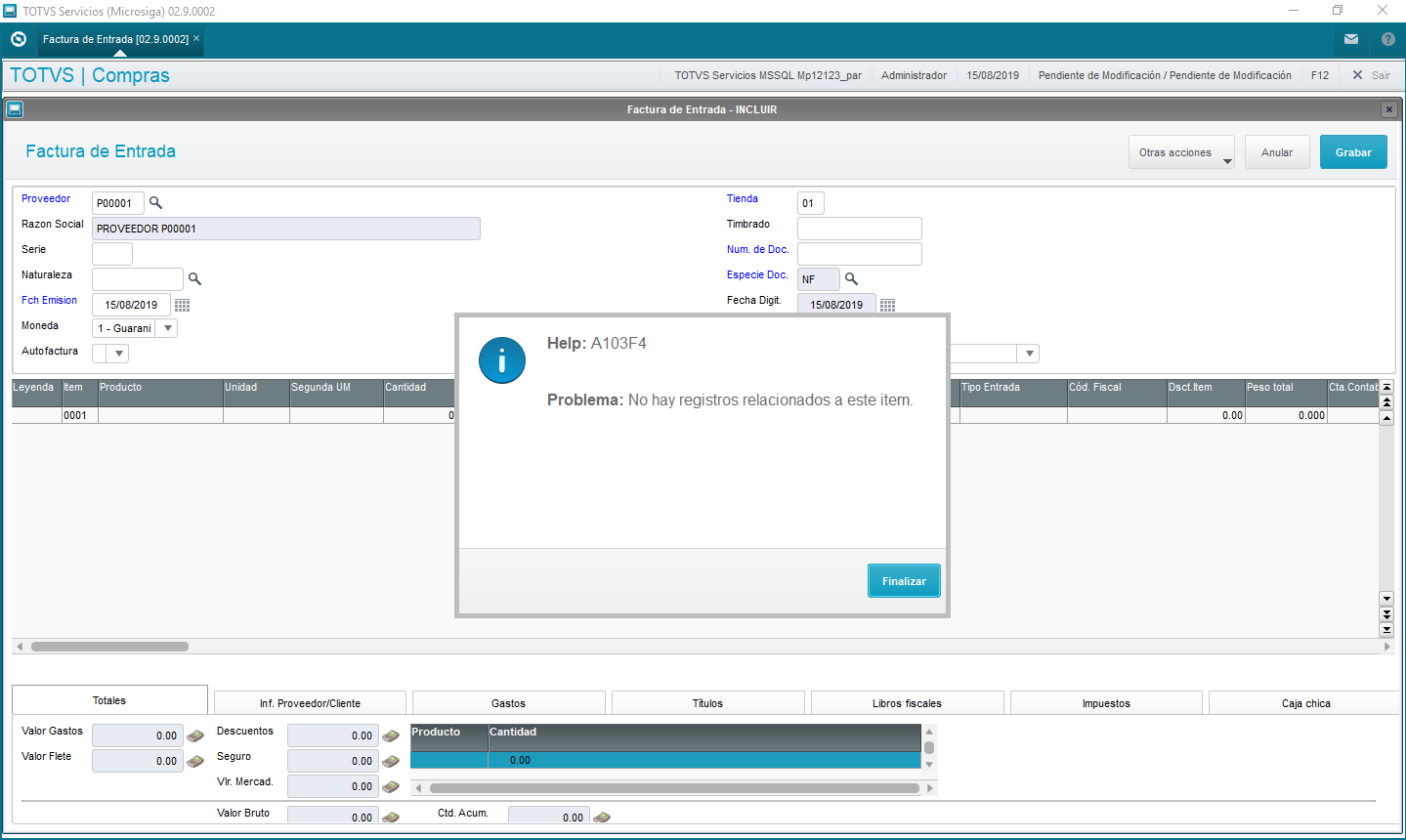Open the help question mark icon
This screenshot has height=840, width=1406.
[1388, 39]
